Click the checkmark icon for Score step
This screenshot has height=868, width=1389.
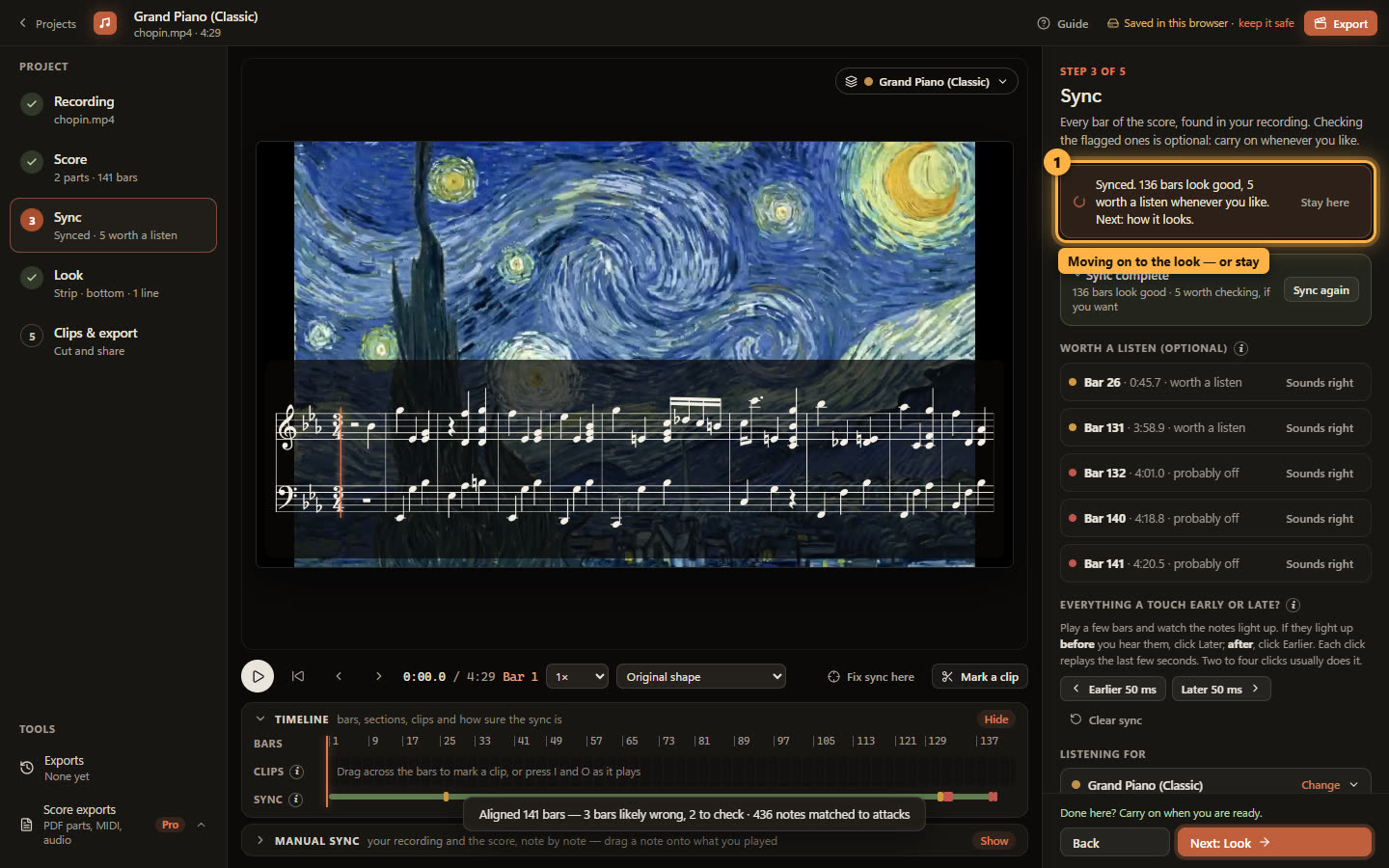click(x=32, y=162)
